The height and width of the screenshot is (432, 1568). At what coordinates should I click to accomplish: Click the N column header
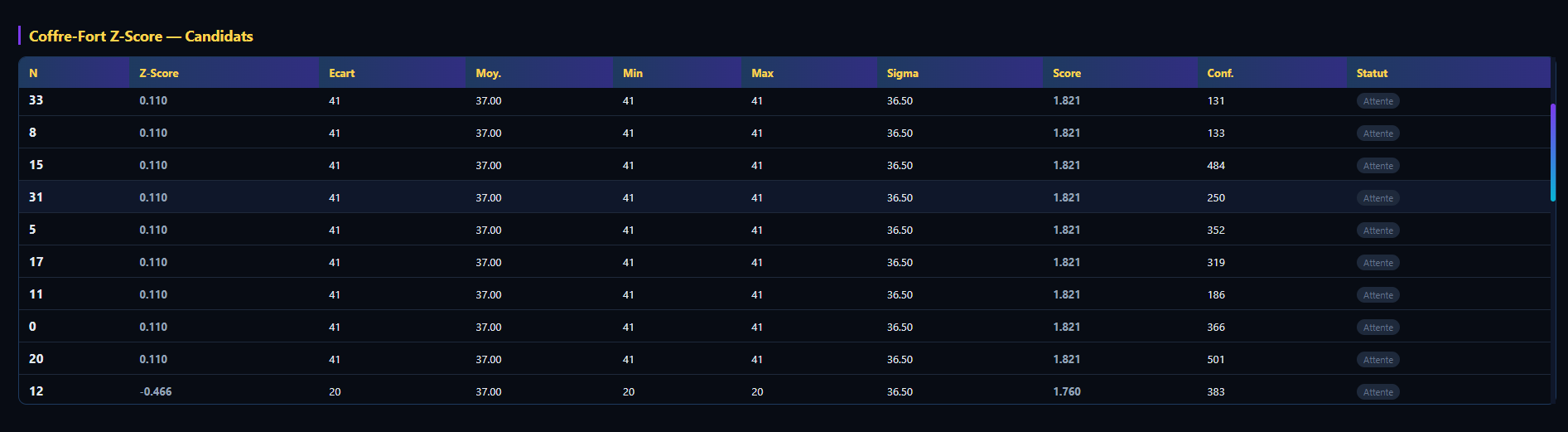(x=74, y=73)
